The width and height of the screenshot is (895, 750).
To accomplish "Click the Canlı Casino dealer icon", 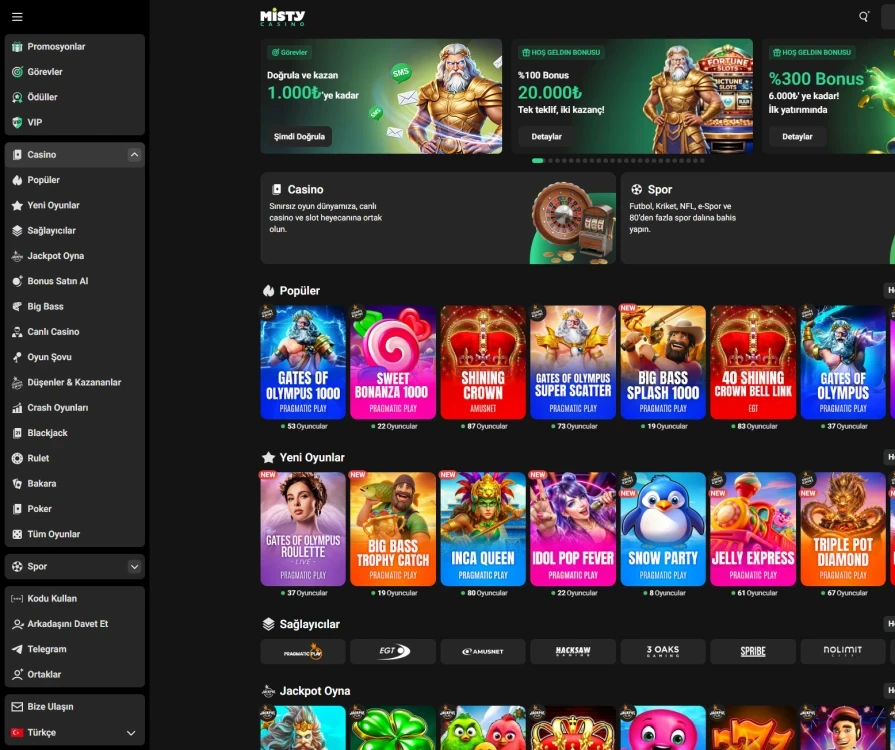I will coord(17,332).
